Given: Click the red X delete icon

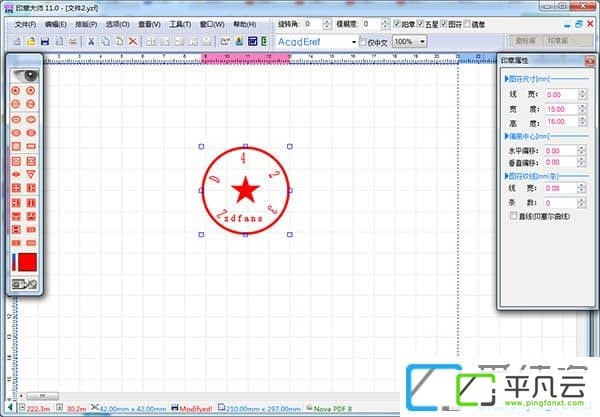Looking at the screenshot, I should click(x=133, y=41).
